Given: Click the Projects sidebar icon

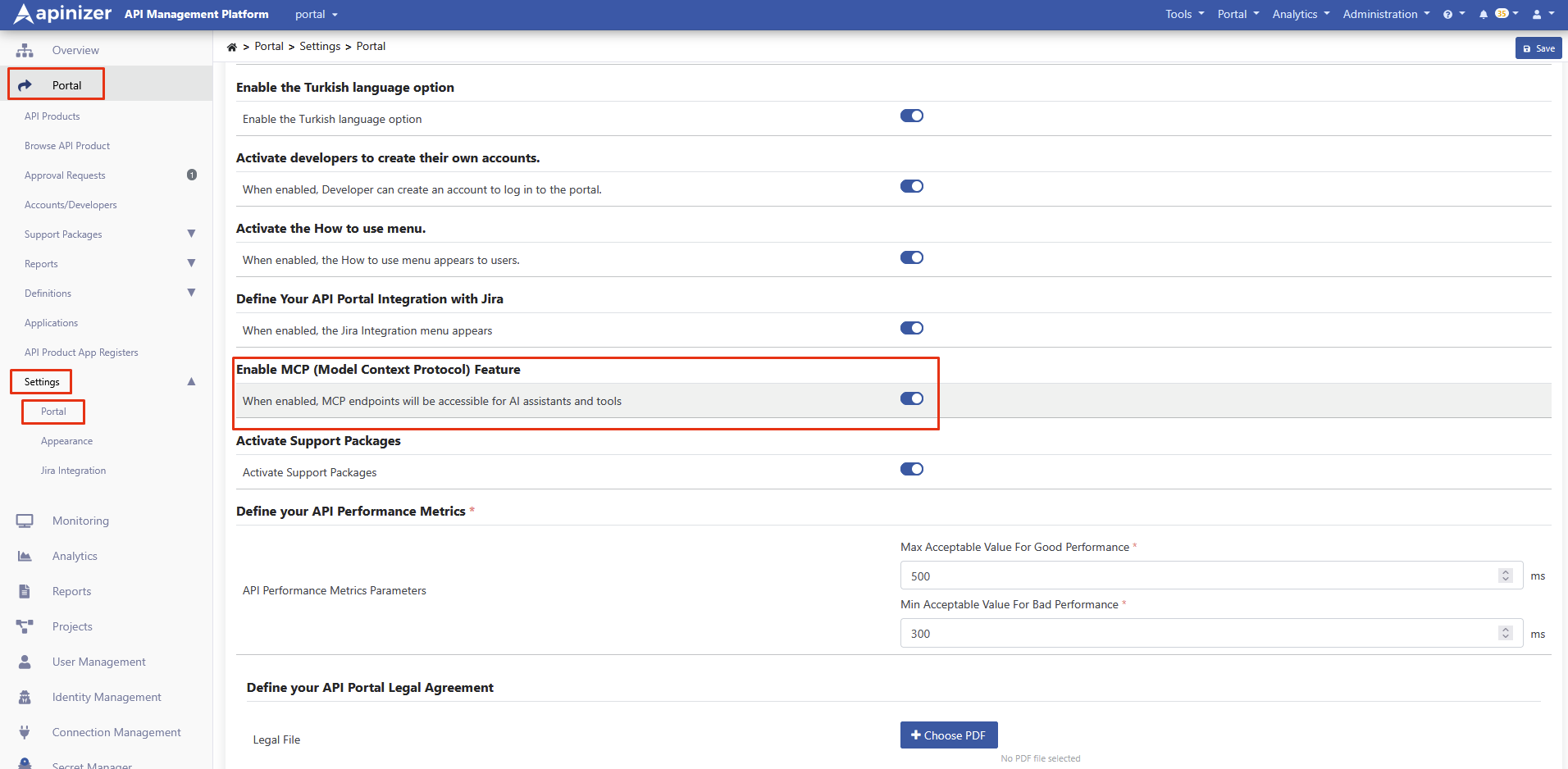Looking at the screenshot, I should pos(25,627).
